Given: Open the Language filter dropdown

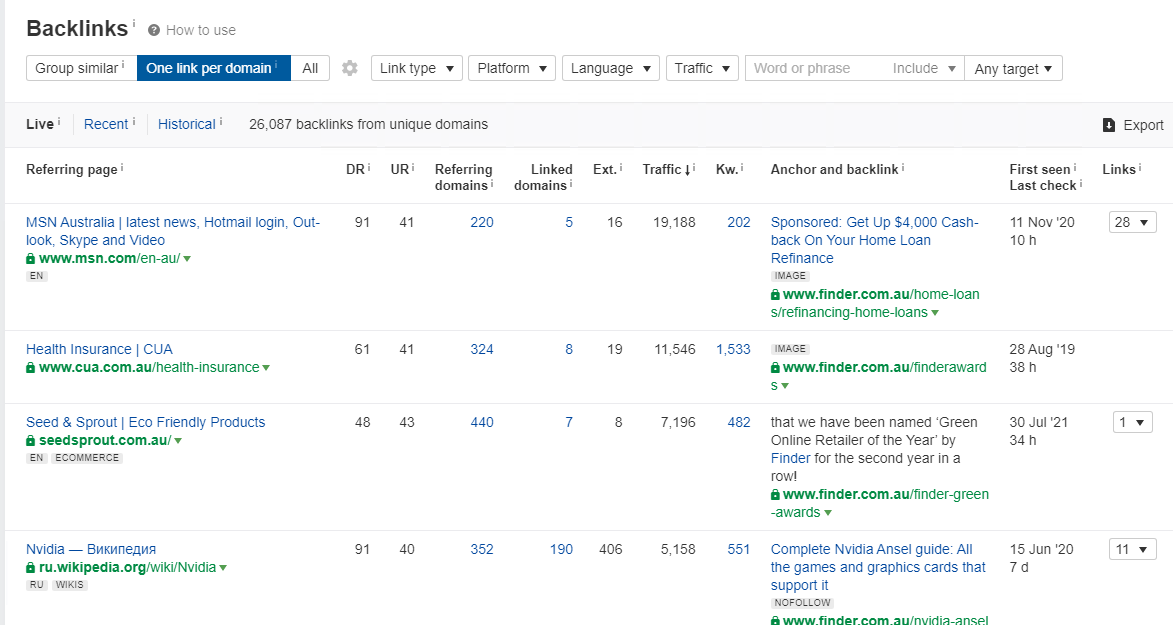Looking at the screenshot, I should pos(610,68).
